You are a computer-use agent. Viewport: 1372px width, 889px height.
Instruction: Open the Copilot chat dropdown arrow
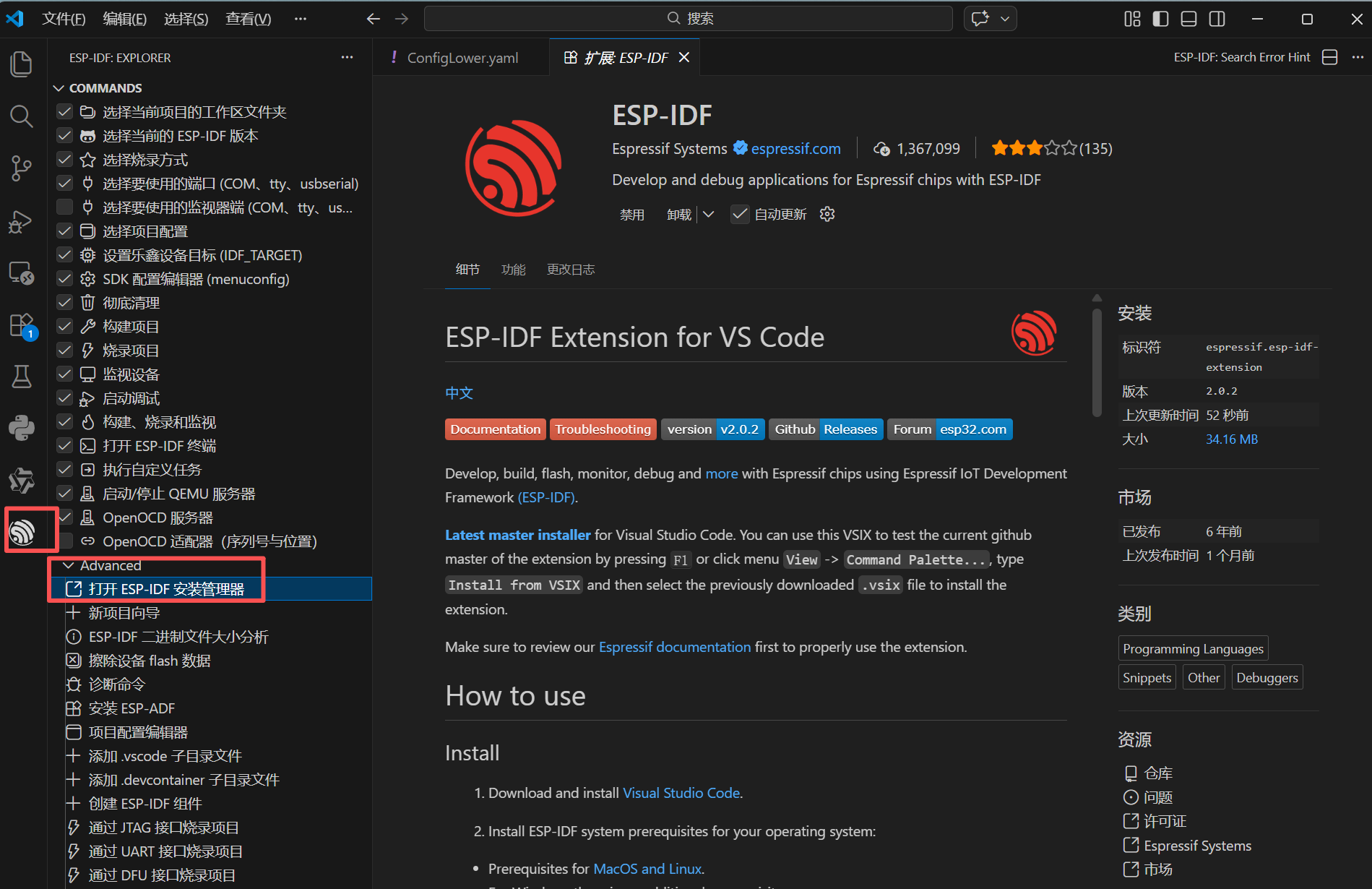[x=1005, y=19]
